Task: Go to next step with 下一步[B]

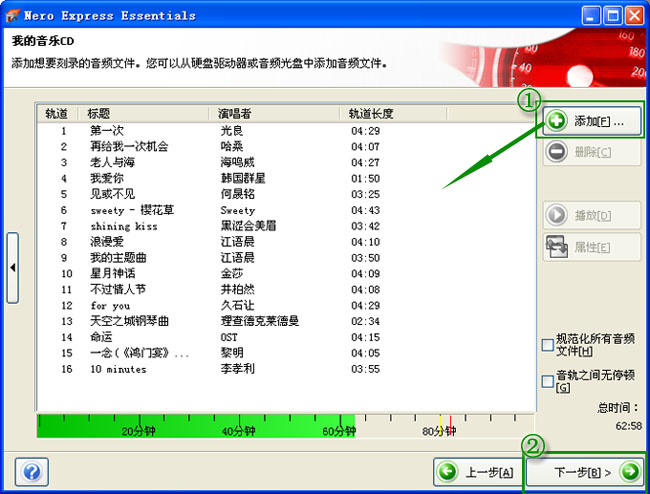Action: [585, 472]
